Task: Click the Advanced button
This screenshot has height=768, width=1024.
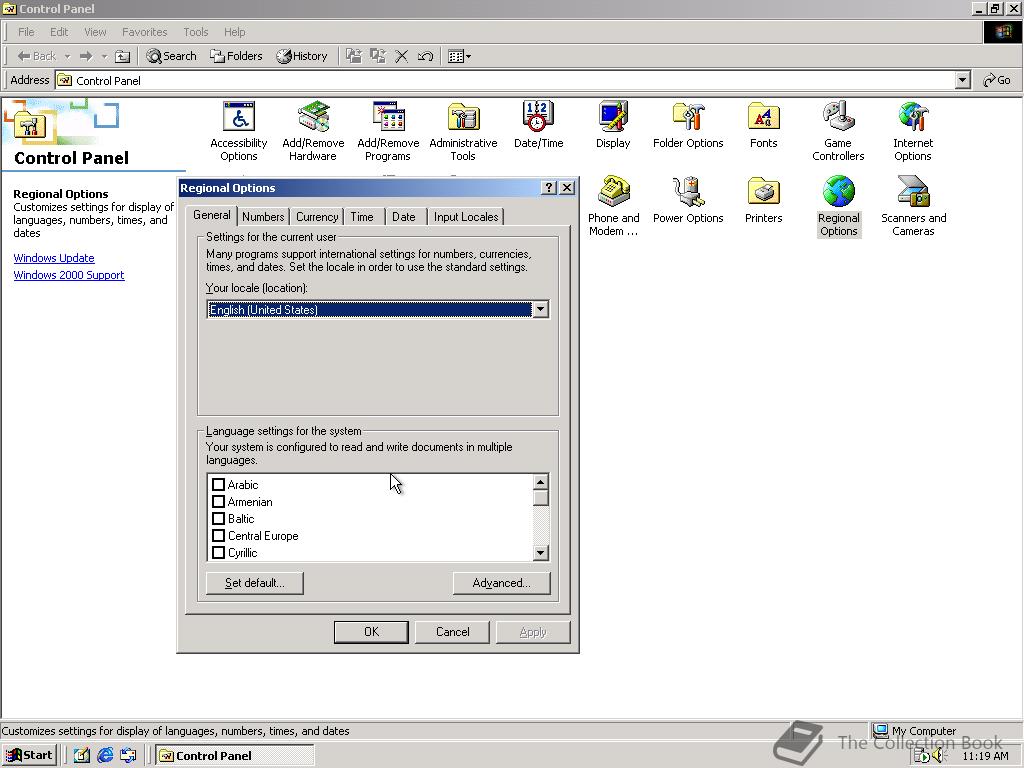Action: click(x=502, y=583)
